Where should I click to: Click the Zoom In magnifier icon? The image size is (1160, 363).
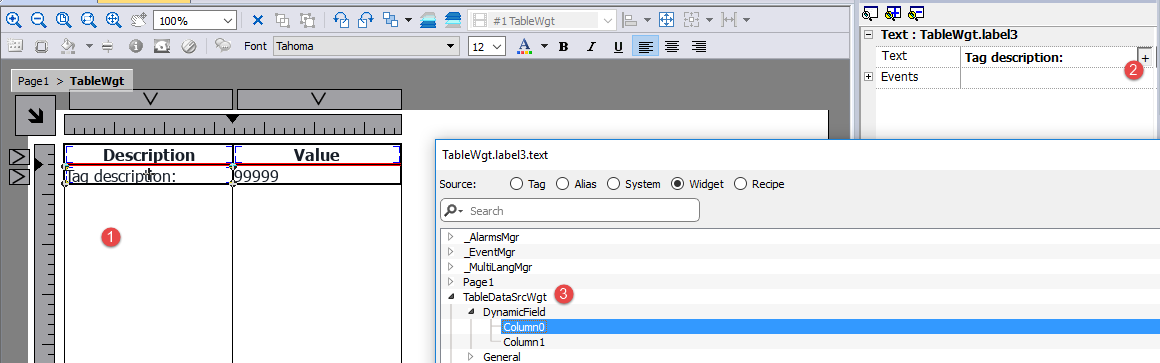pos(13,20)
